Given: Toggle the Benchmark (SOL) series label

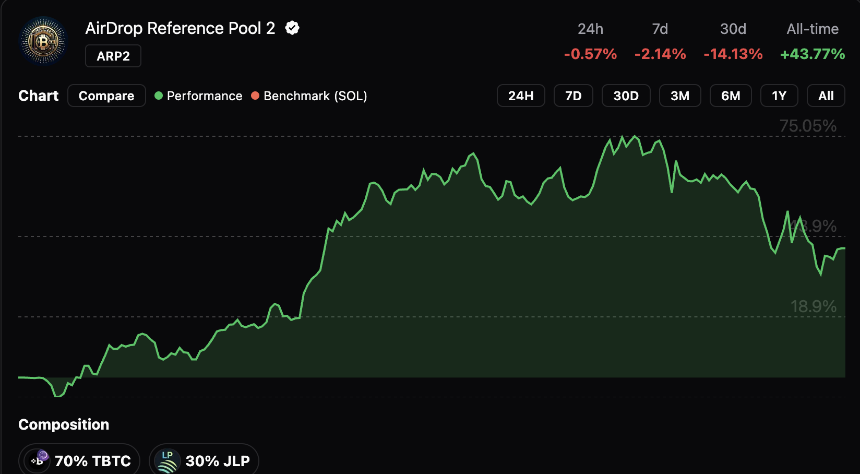Looking at the screenshot, I should point(315,96).
